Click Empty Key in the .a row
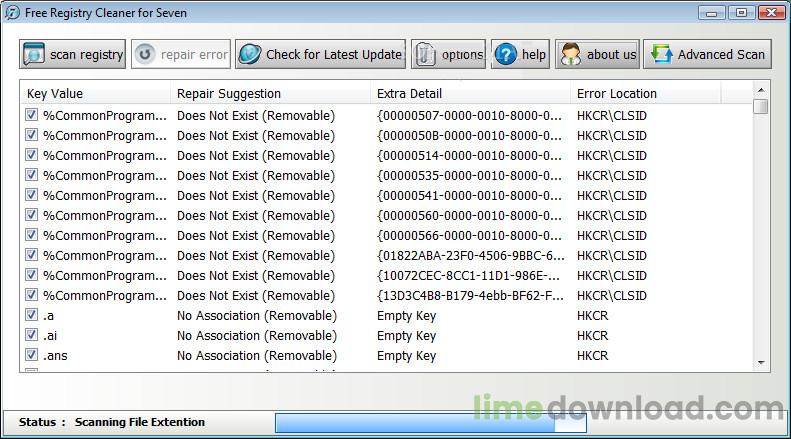This screenshot has height=439, width=791. (406, 316)
